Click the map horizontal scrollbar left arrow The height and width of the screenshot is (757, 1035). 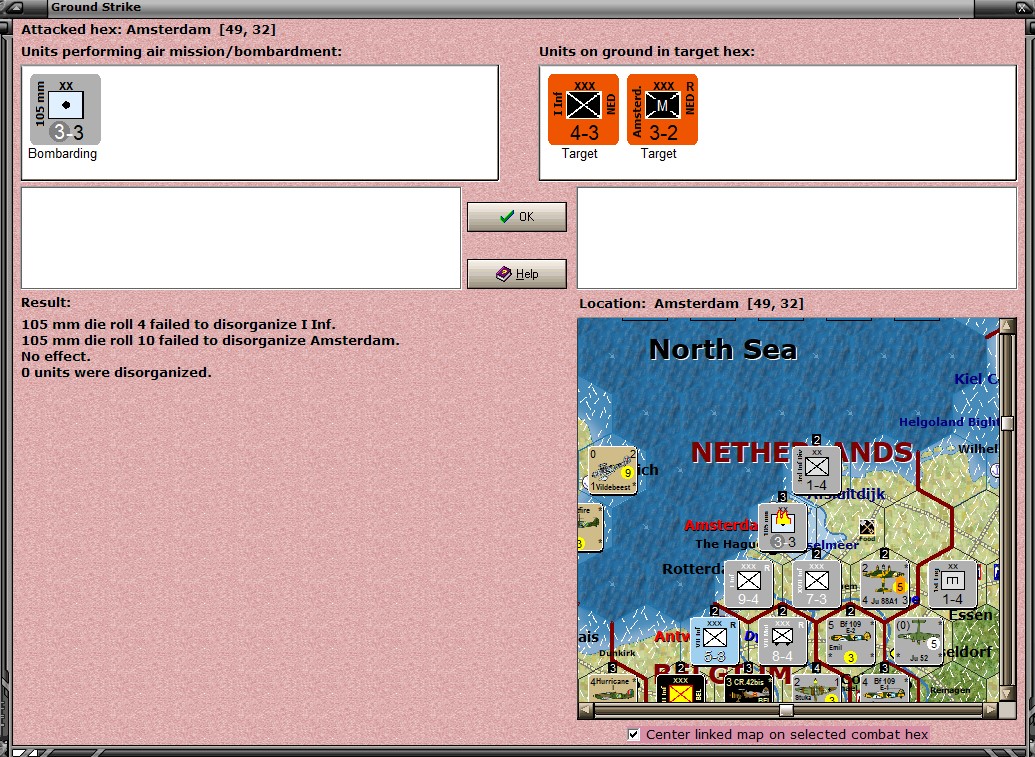point(585,710)
